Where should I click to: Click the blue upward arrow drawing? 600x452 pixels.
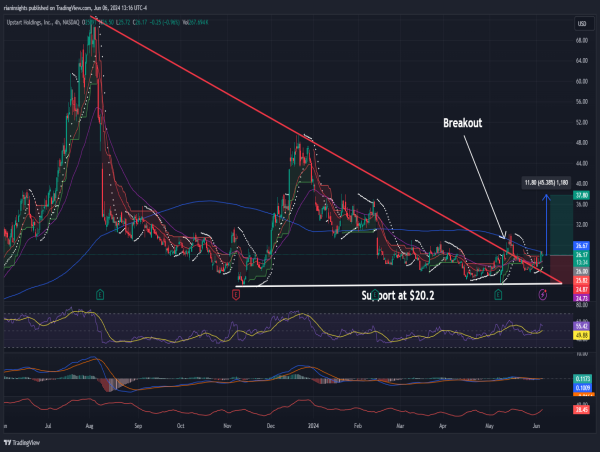pyautogui.click(x=546, y=225)
